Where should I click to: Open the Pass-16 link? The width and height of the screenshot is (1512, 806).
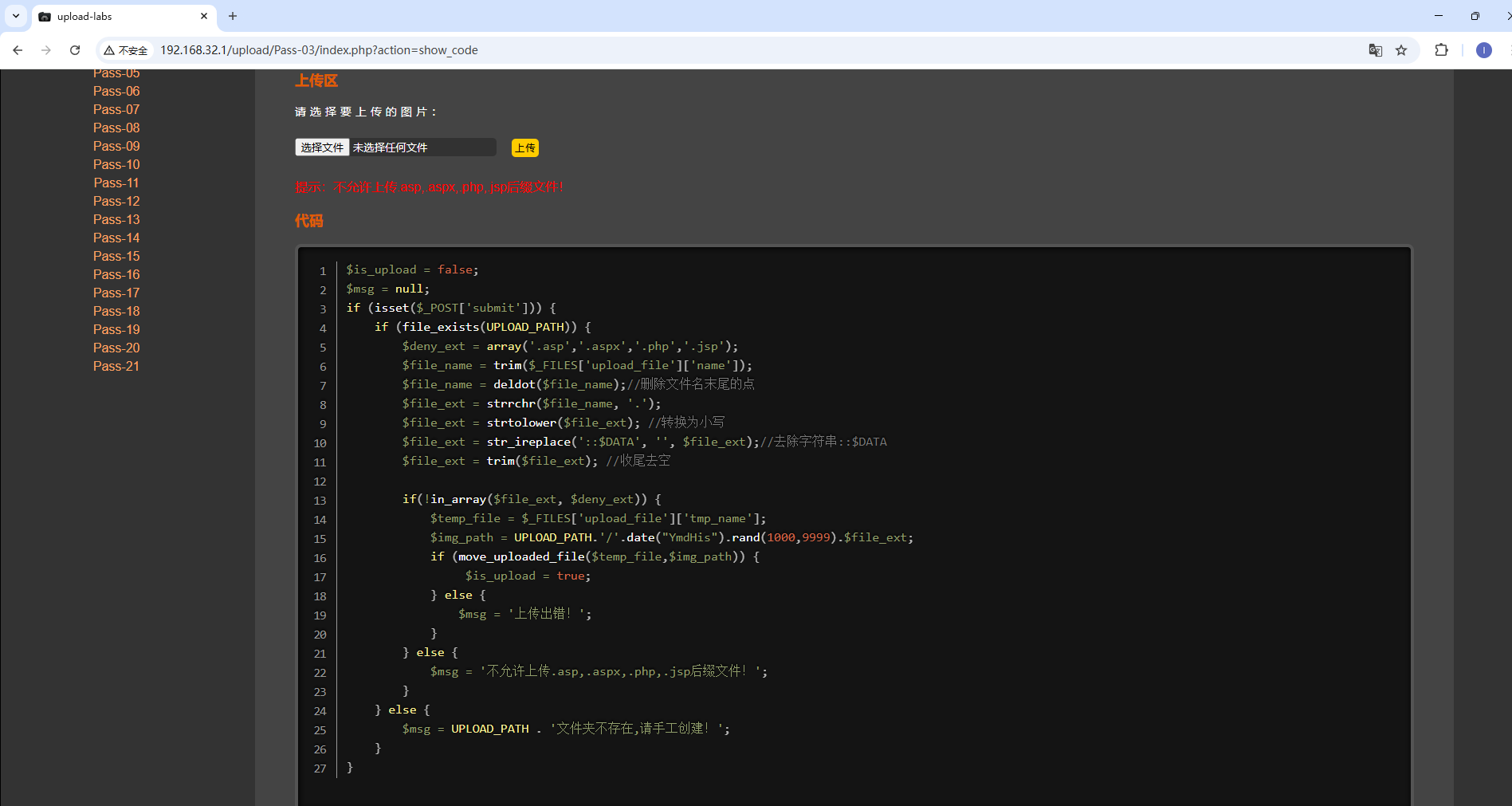pos(116,274)
